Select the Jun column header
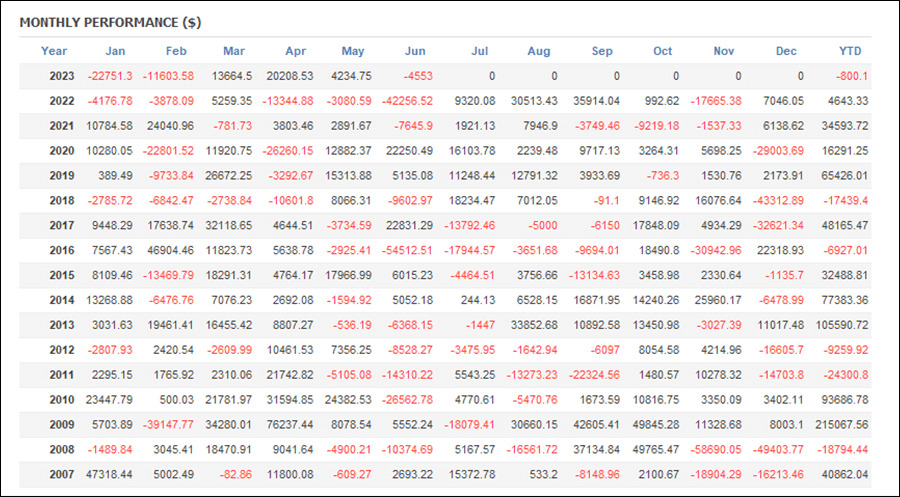Image resolution: width=900 pixels, height=497 pixels. pos(415,51)
